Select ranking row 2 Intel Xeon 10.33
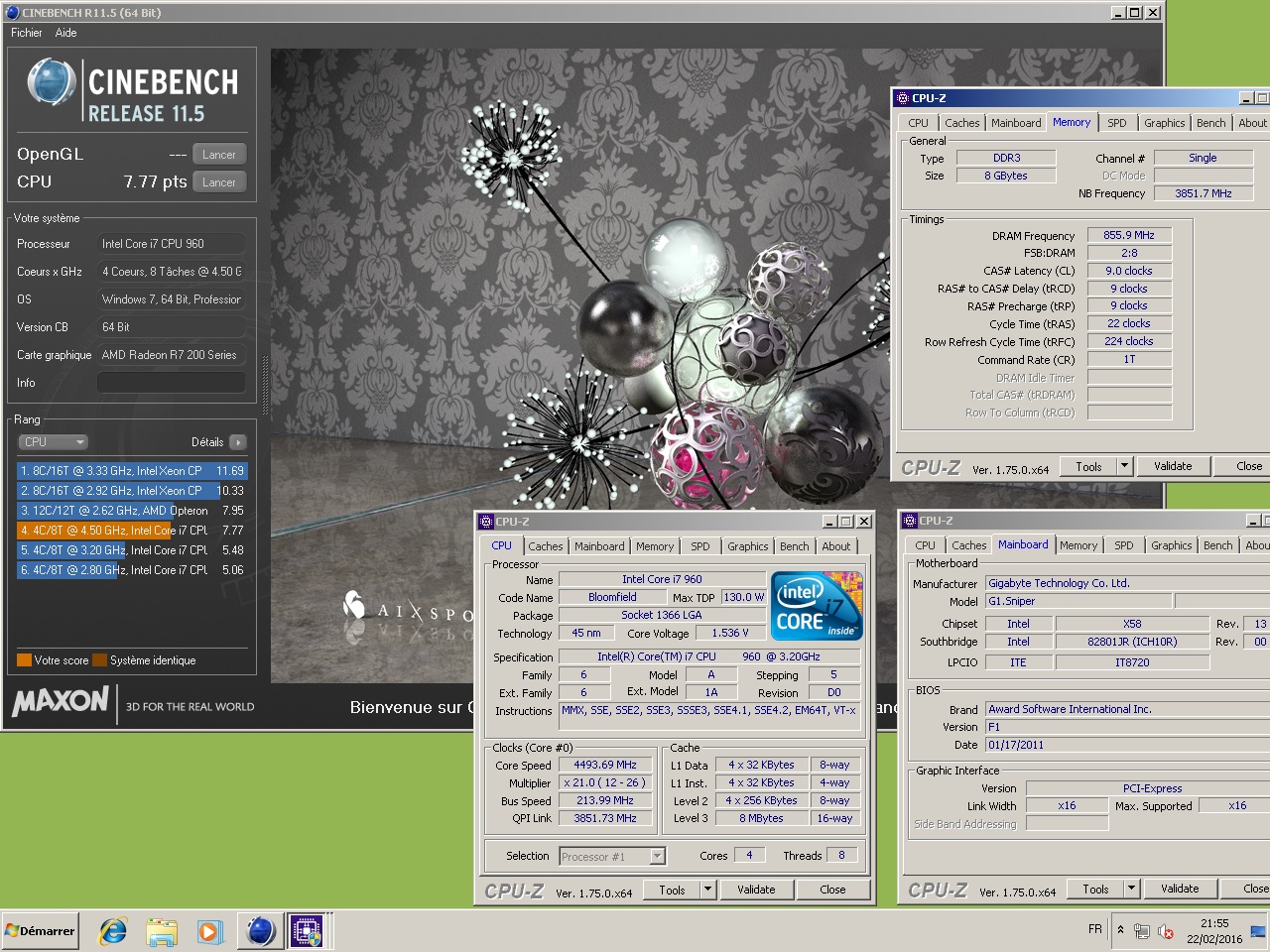 [x=132, y=491]
